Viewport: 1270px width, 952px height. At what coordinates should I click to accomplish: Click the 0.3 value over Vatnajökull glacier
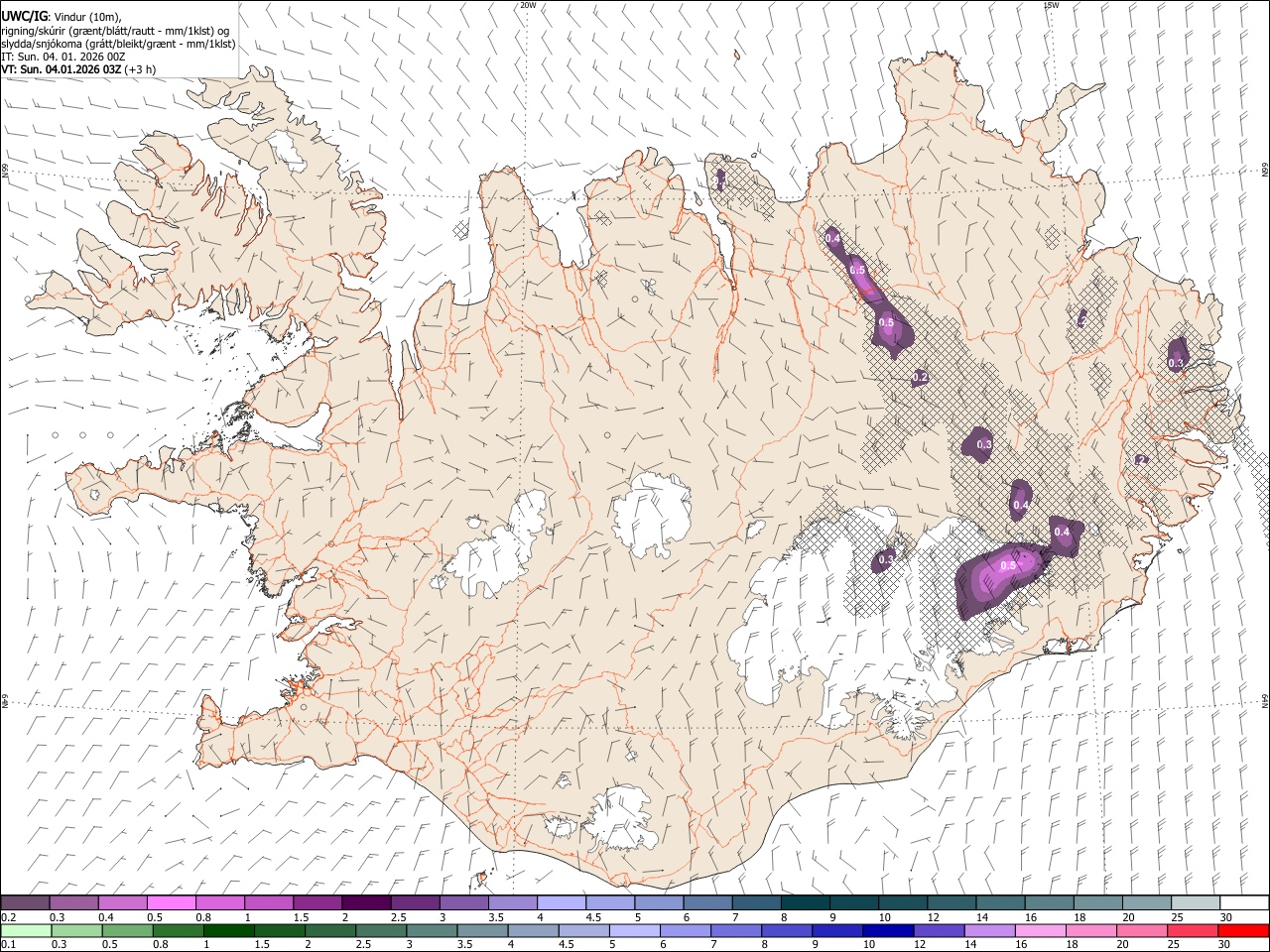tap(886, 560)
